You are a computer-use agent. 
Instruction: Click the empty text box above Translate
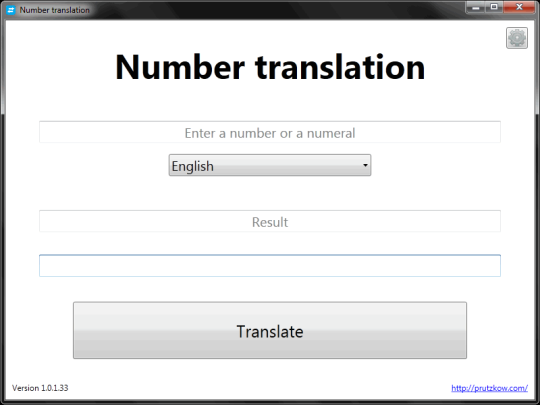pyautogui.click(x=270, y=266)
